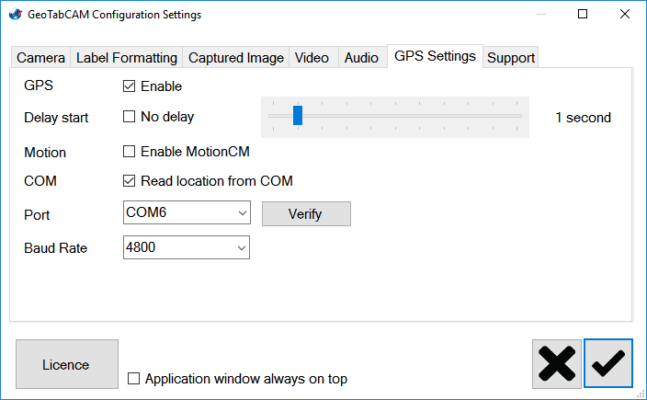Image resolution: width=647 pixels, height=400 pixels.
Task: Open the Label Formatting tab
Action: [126, 58]
